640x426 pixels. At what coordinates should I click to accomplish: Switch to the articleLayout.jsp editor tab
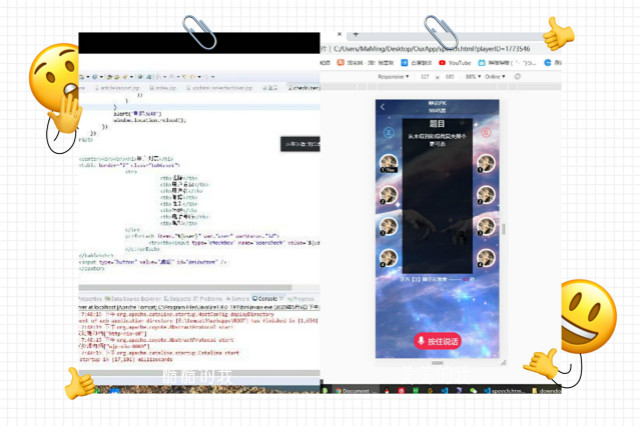tap(117, 88)
